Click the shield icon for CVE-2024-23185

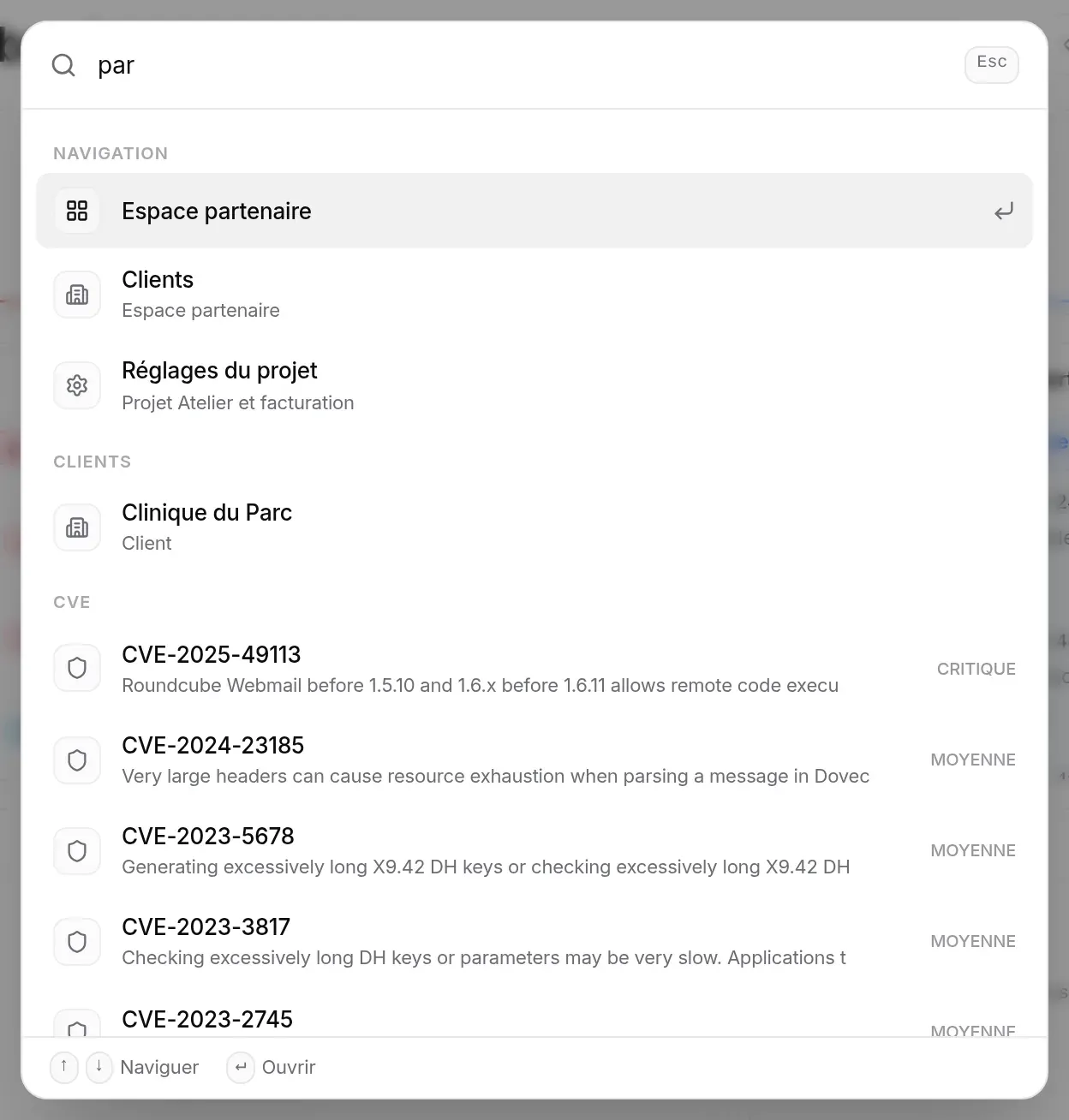click(x=77, y=760)
